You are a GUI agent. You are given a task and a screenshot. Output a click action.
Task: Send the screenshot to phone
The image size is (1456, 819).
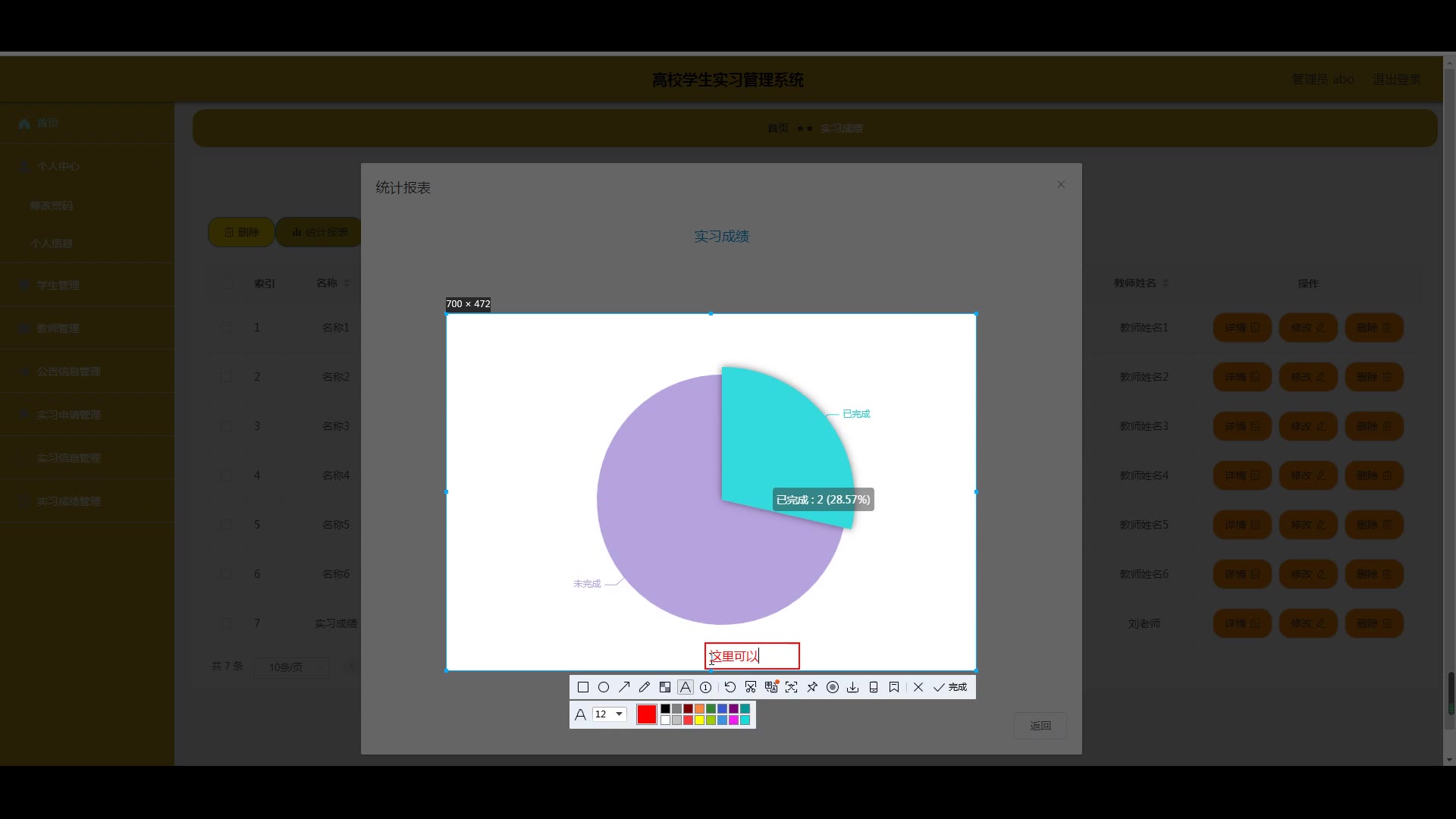[x=874, y=687]
